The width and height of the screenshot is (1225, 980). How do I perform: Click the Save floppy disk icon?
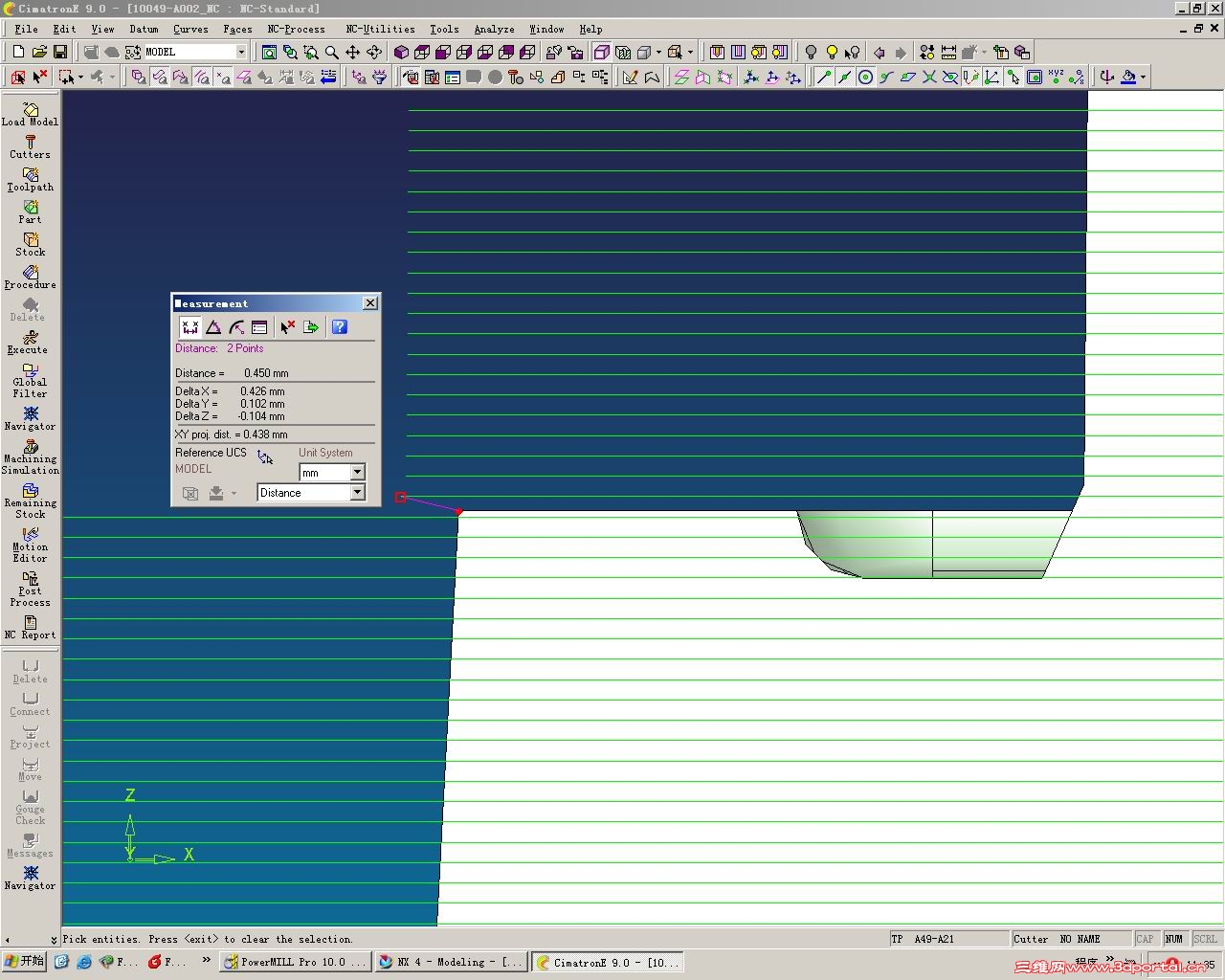60,52
